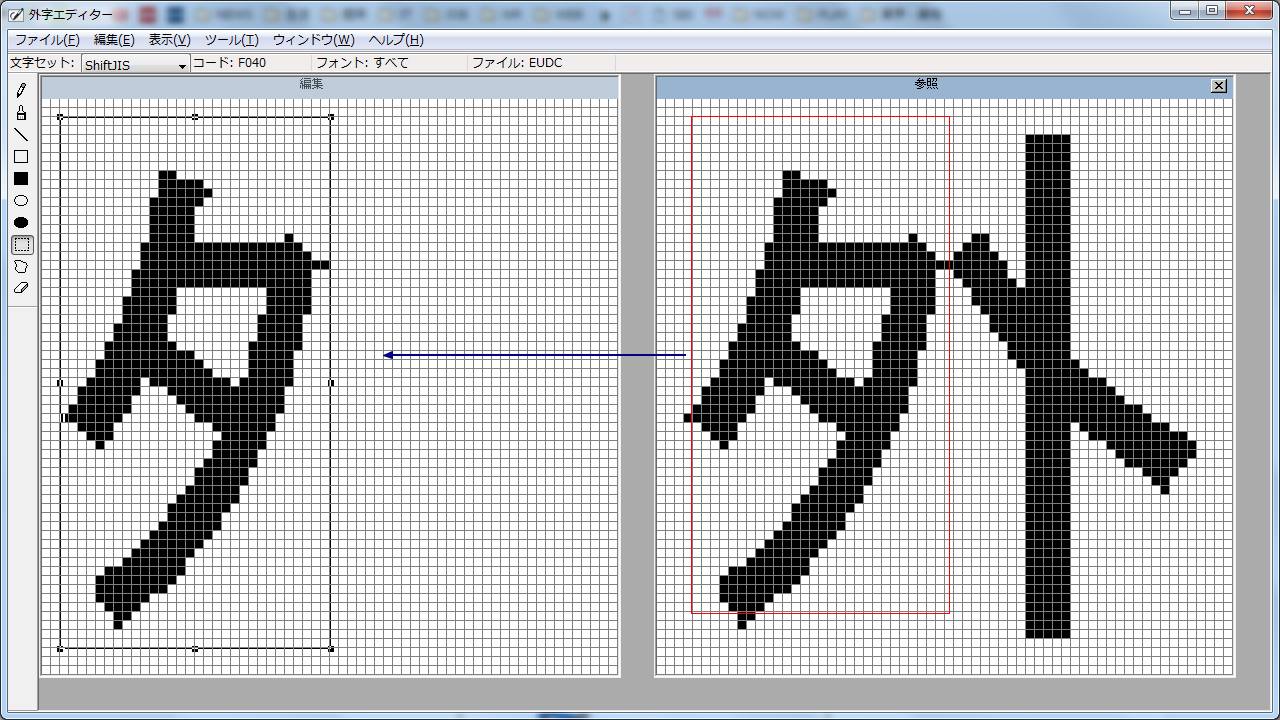Select the Pencil tool
Screen dimensions: 1280x720
pos(21,90)
